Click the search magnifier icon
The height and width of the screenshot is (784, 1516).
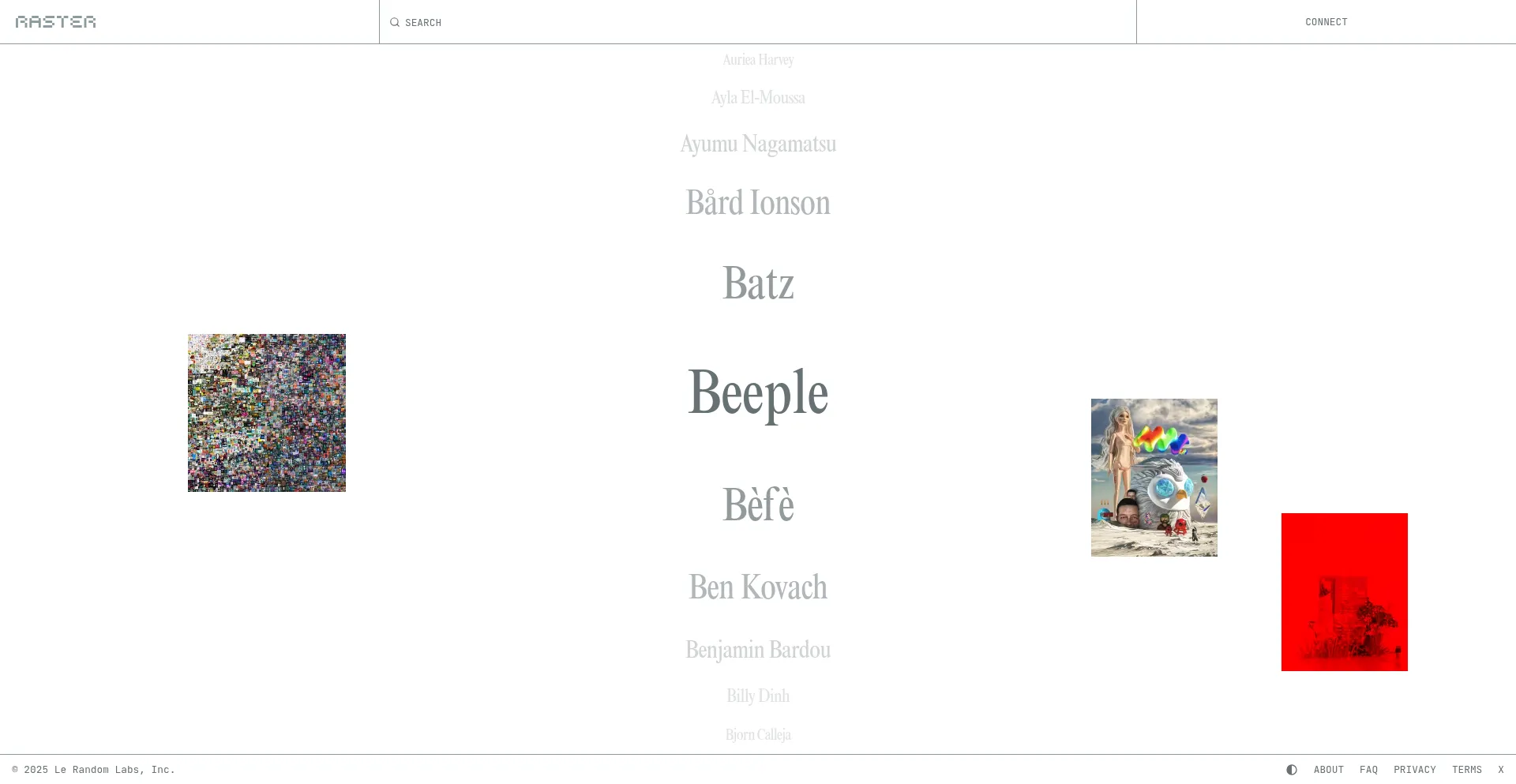tap(395, 22)
